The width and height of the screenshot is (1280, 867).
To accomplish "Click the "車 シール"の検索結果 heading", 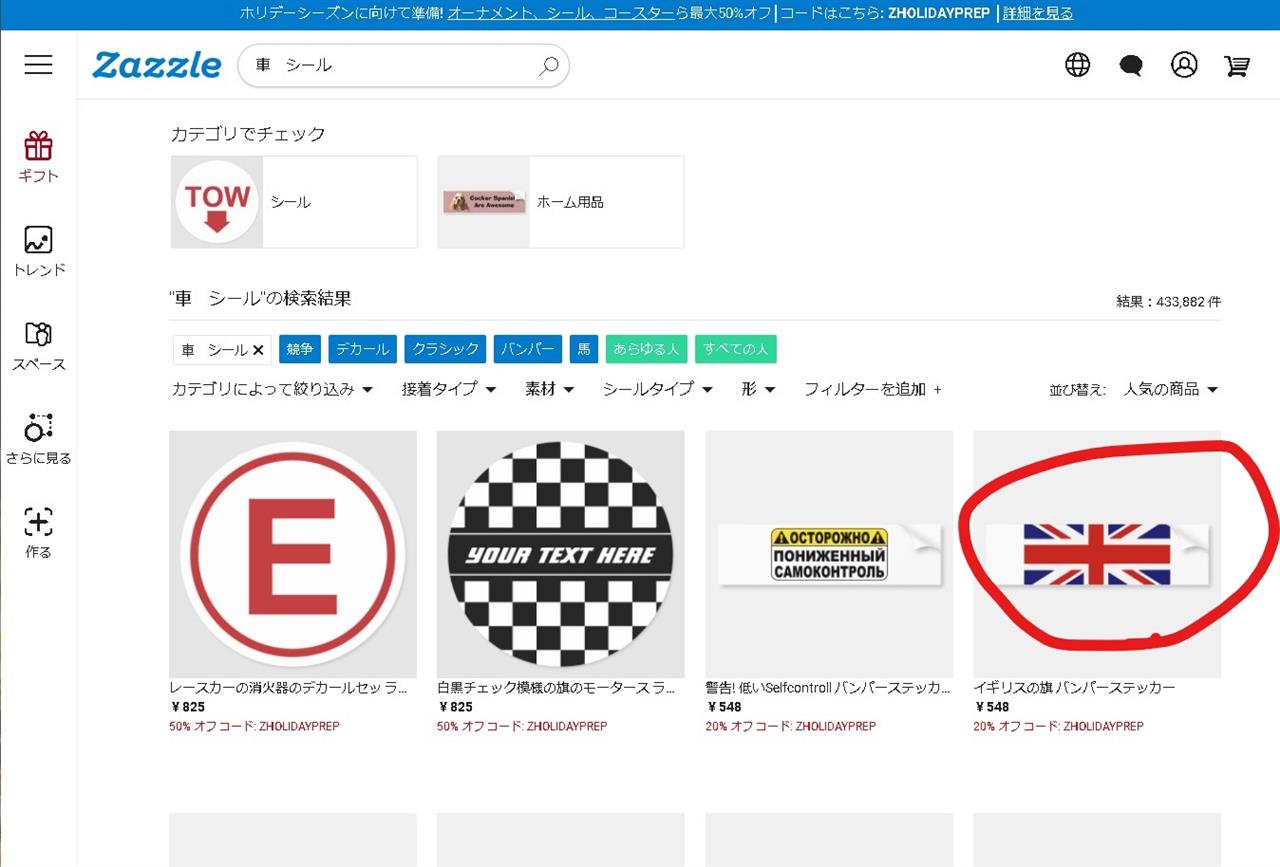I will click(x=261, y=299).
